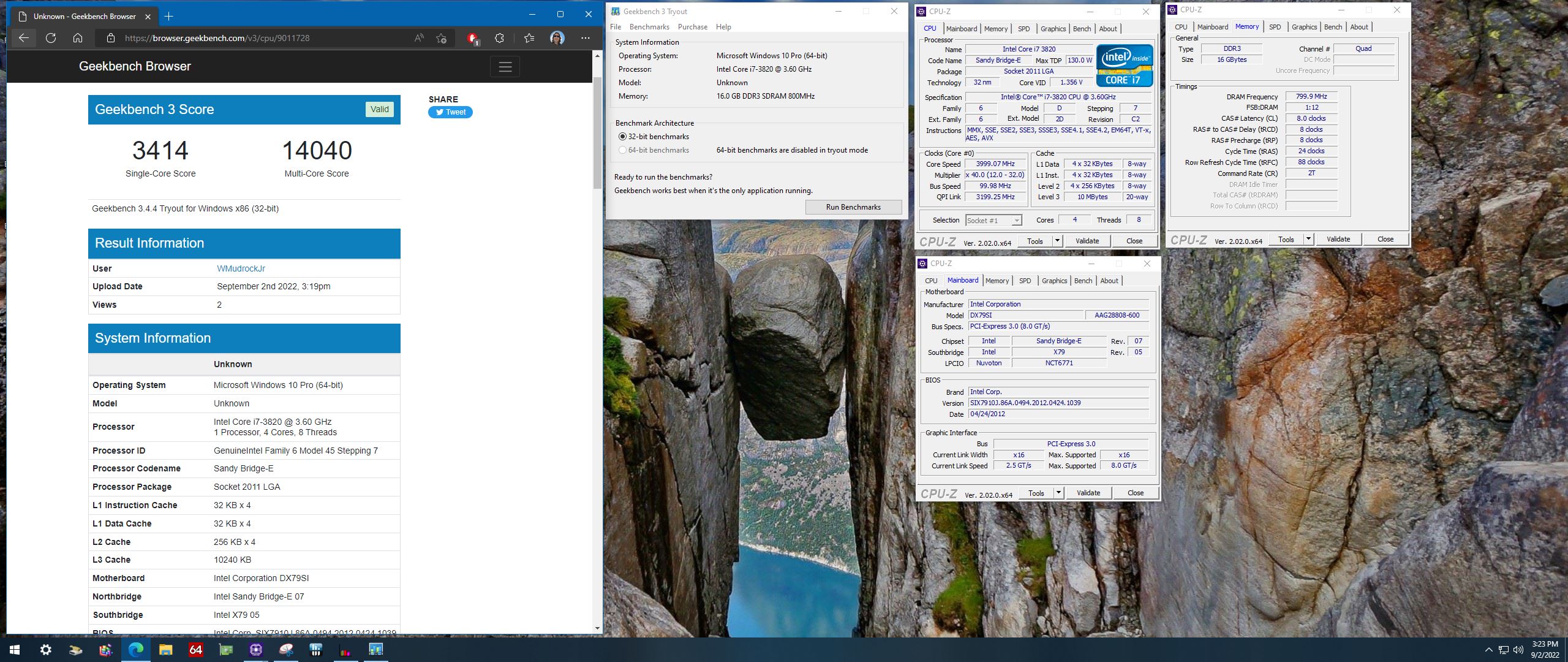Image resolution: width=1568 pixels, height=662 pixels.
Task: Expand Tools dropdown arrow in Processor CPU-Z window
Action: [1057, 241]
